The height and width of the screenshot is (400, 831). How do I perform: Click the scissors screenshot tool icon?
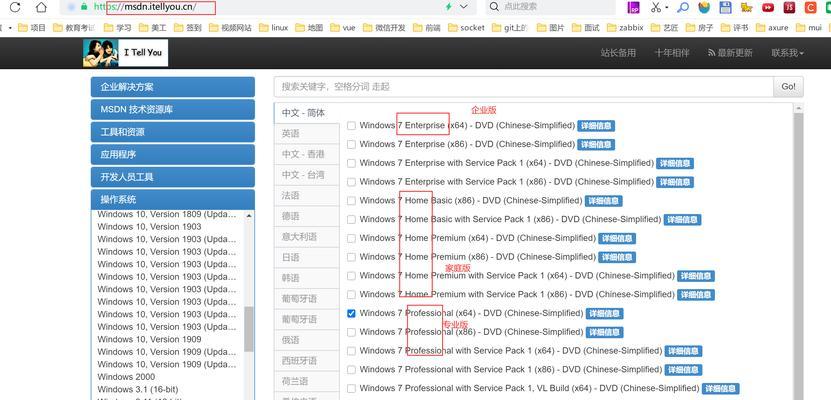pos(656,7)
